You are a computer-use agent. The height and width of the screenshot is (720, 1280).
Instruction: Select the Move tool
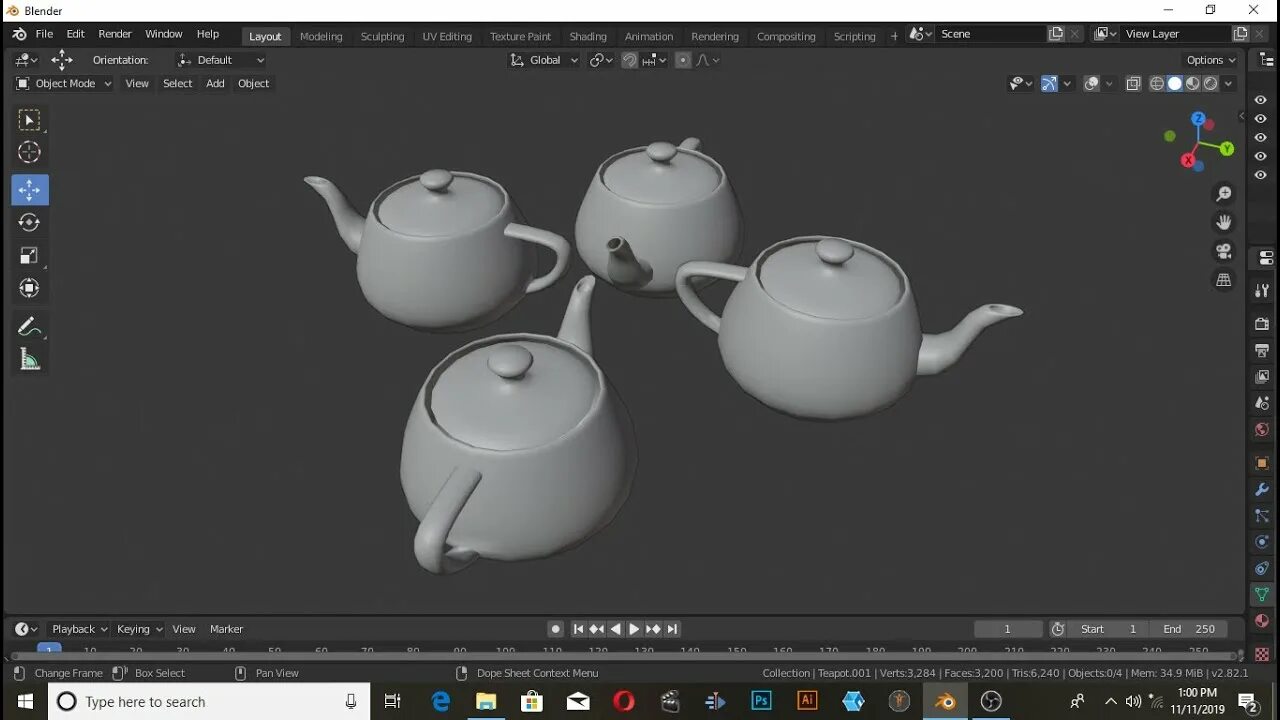tap(30, 190)
